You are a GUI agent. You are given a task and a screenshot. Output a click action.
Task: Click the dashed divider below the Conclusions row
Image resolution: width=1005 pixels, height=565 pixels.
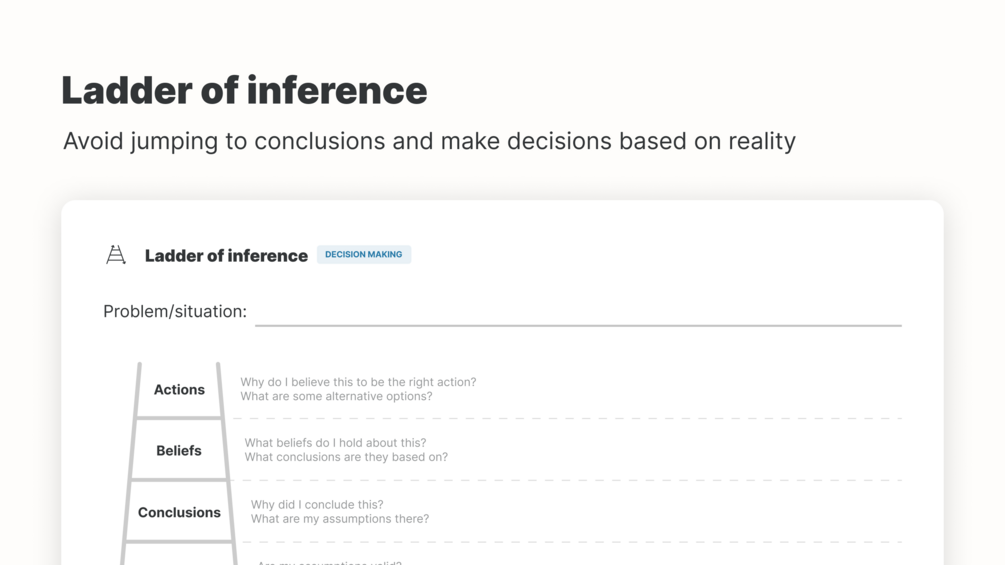[570, 542]
